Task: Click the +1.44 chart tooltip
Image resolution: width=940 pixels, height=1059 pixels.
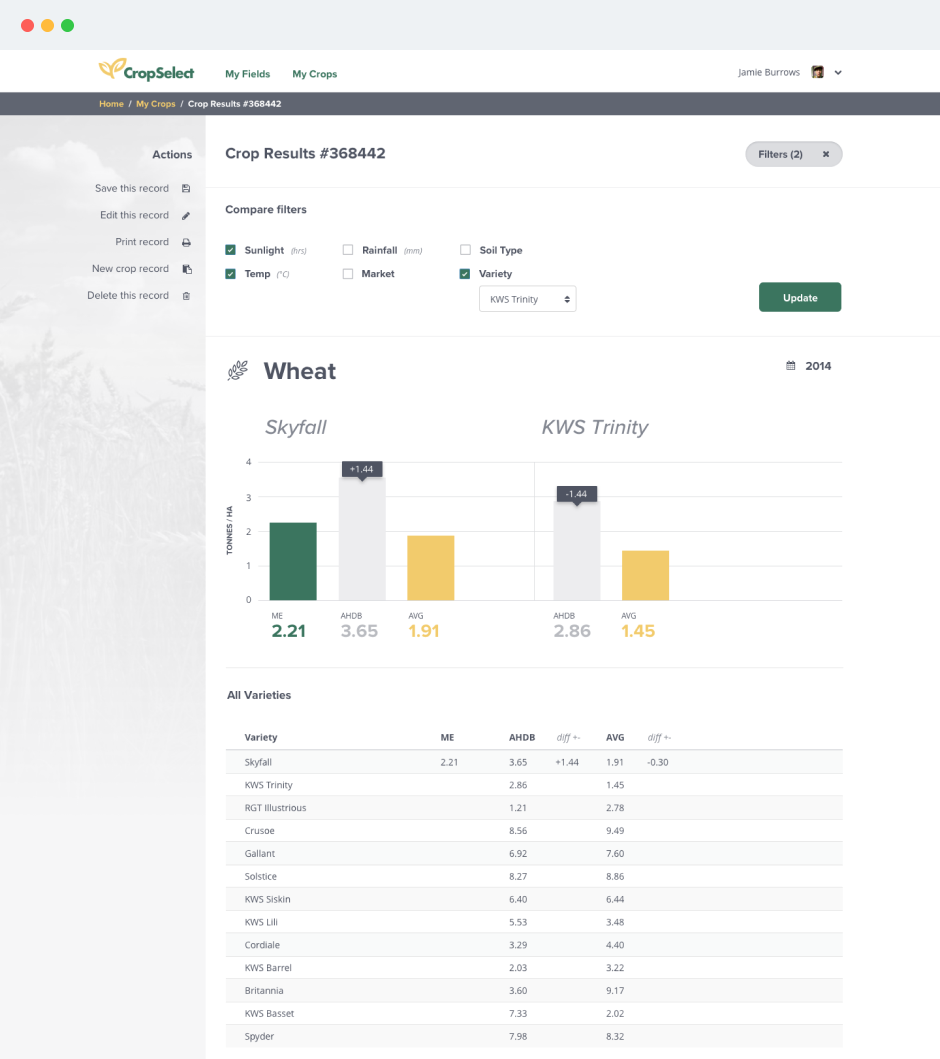Action: tap(362, 469)
